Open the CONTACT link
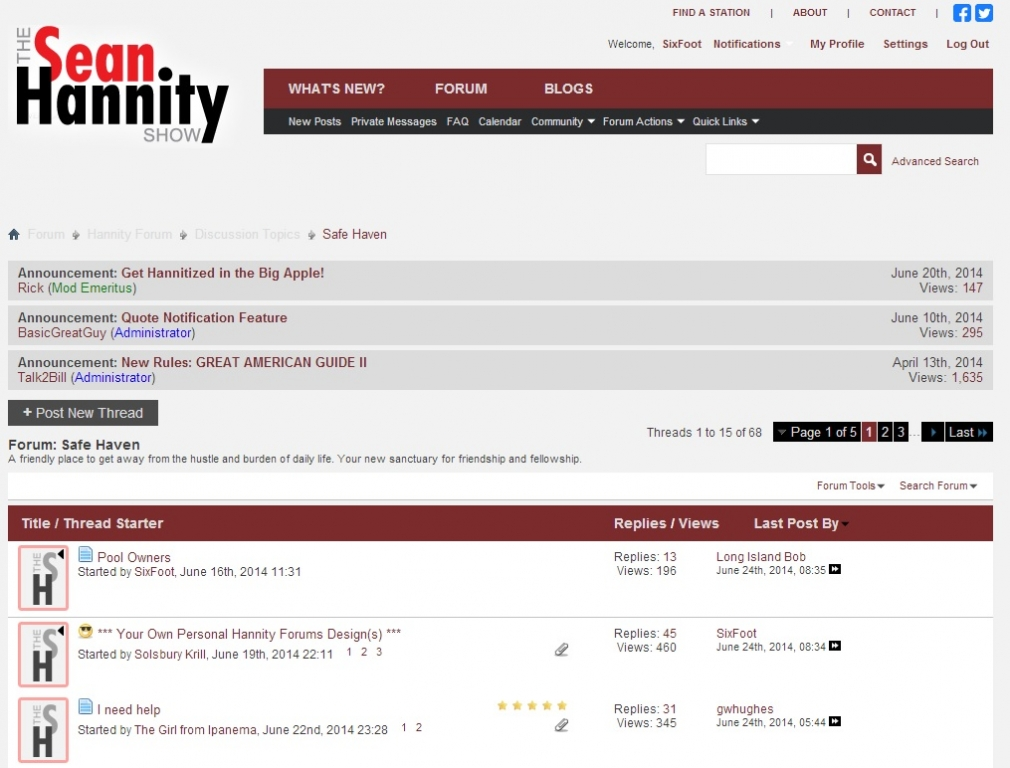Image resolution: width=1010 pixels, height=768 pixels. click(x=892, y=12)
